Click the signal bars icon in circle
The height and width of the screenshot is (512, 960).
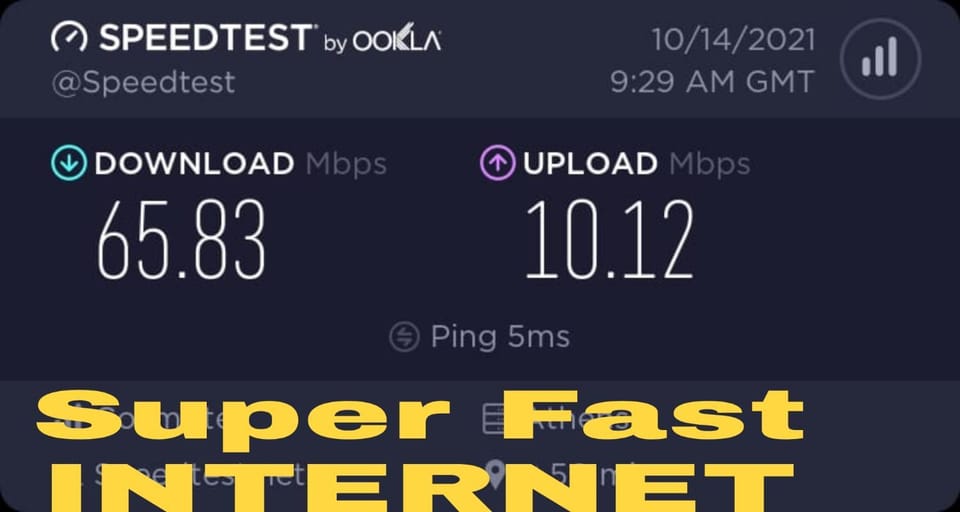point(880,58)
